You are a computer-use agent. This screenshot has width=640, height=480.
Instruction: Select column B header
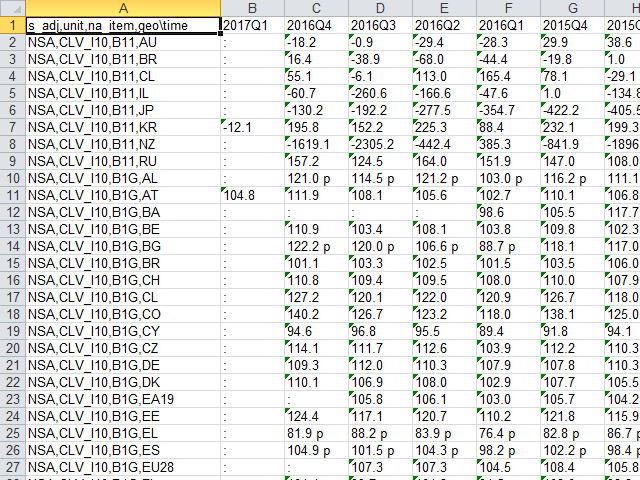tap(251, 7)
